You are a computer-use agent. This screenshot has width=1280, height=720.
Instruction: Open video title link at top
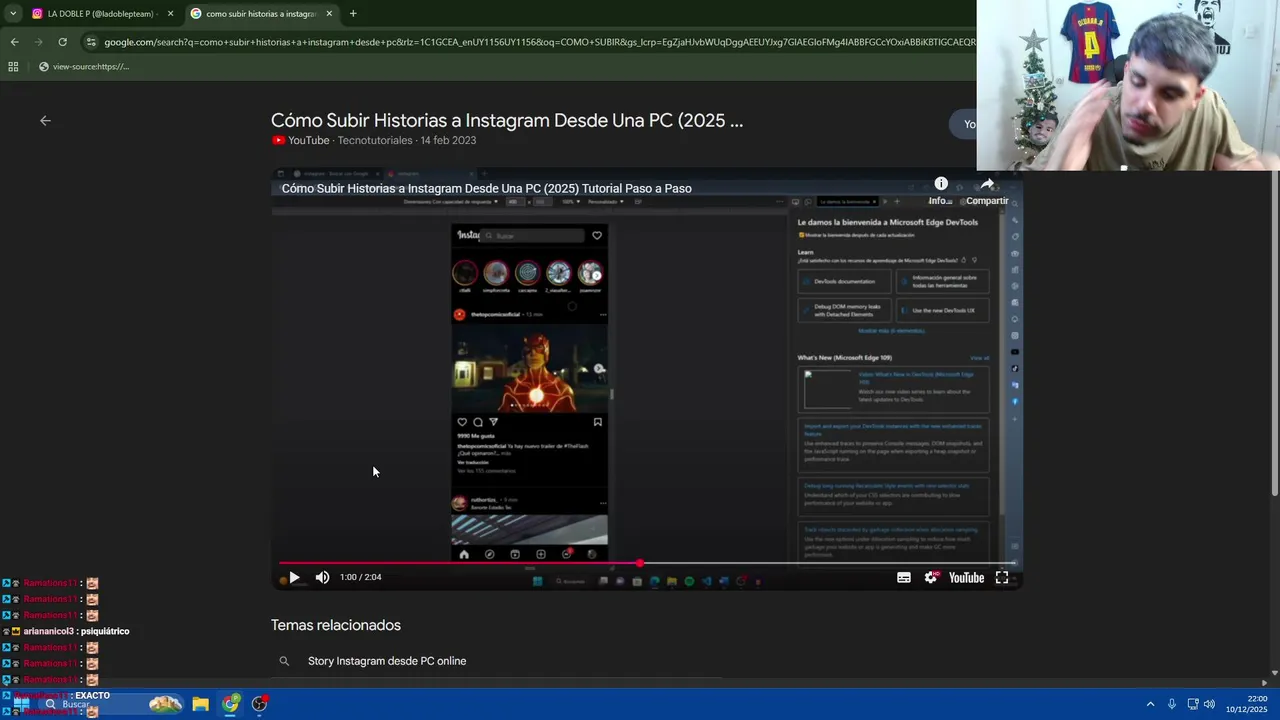point(507,120)
